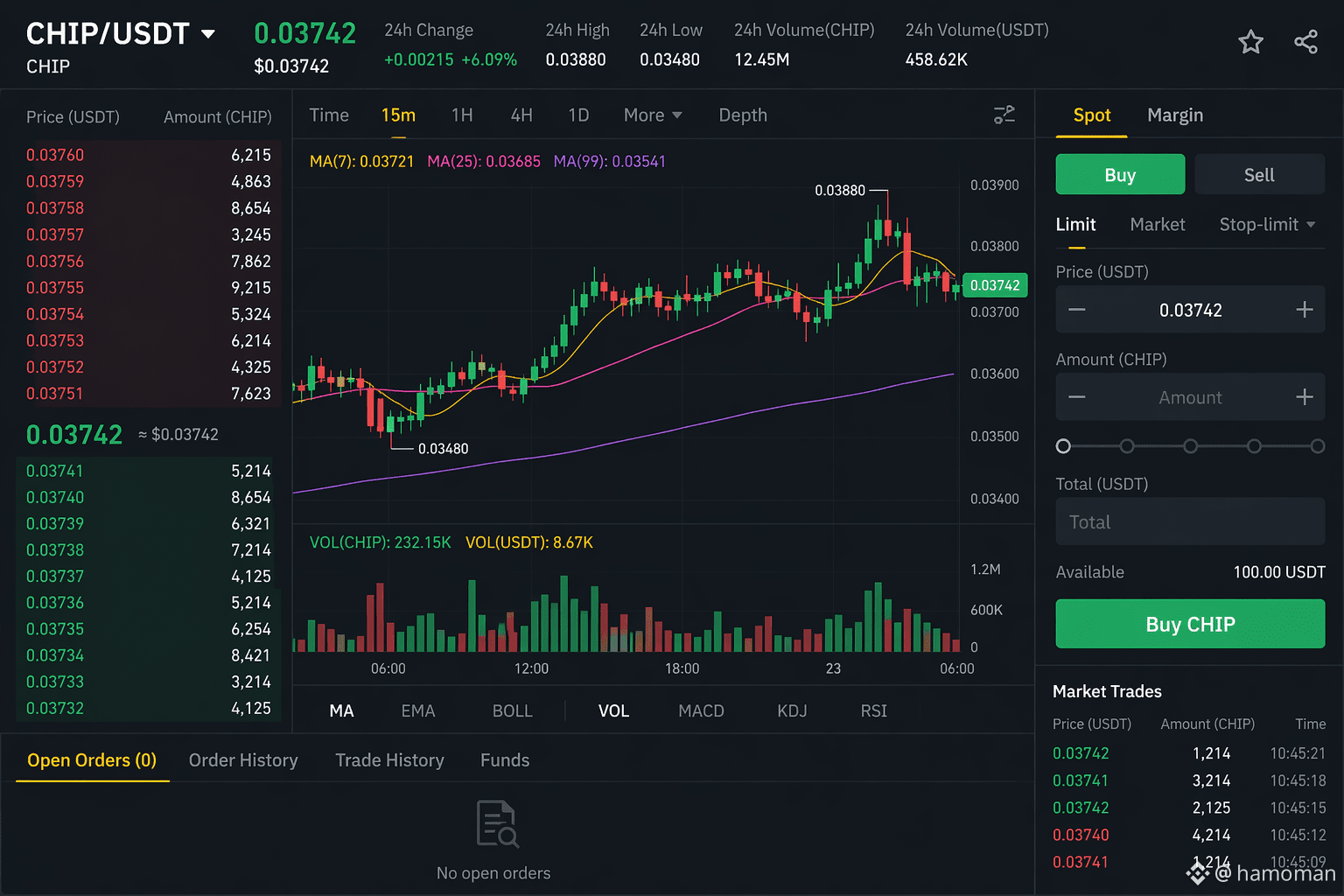1344x896 pixels.
Task: Click the MA(25): 0.03685 legend label
Action: pyautogui.click(x=484, y=162)
